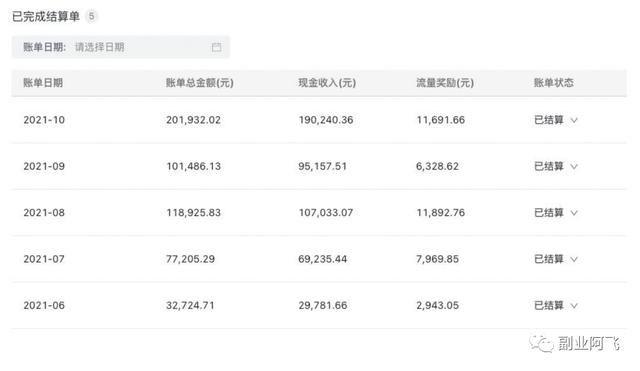
Task: Click the 已完成结算单 heading
Action: tap(46, 17)
